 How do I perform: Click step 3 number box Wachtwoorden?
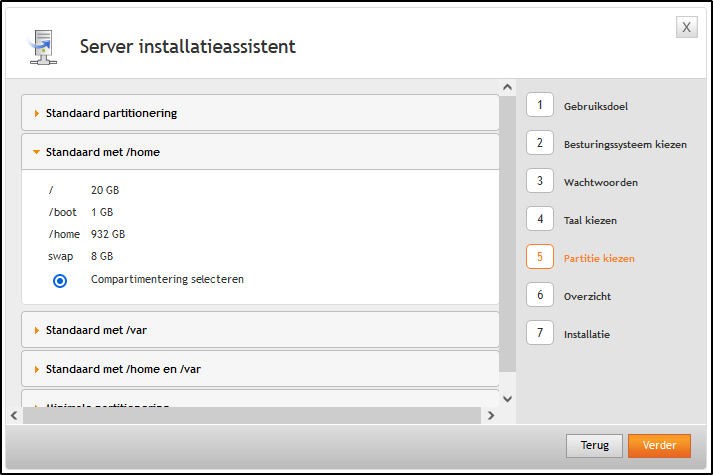(x=540, y=181)
